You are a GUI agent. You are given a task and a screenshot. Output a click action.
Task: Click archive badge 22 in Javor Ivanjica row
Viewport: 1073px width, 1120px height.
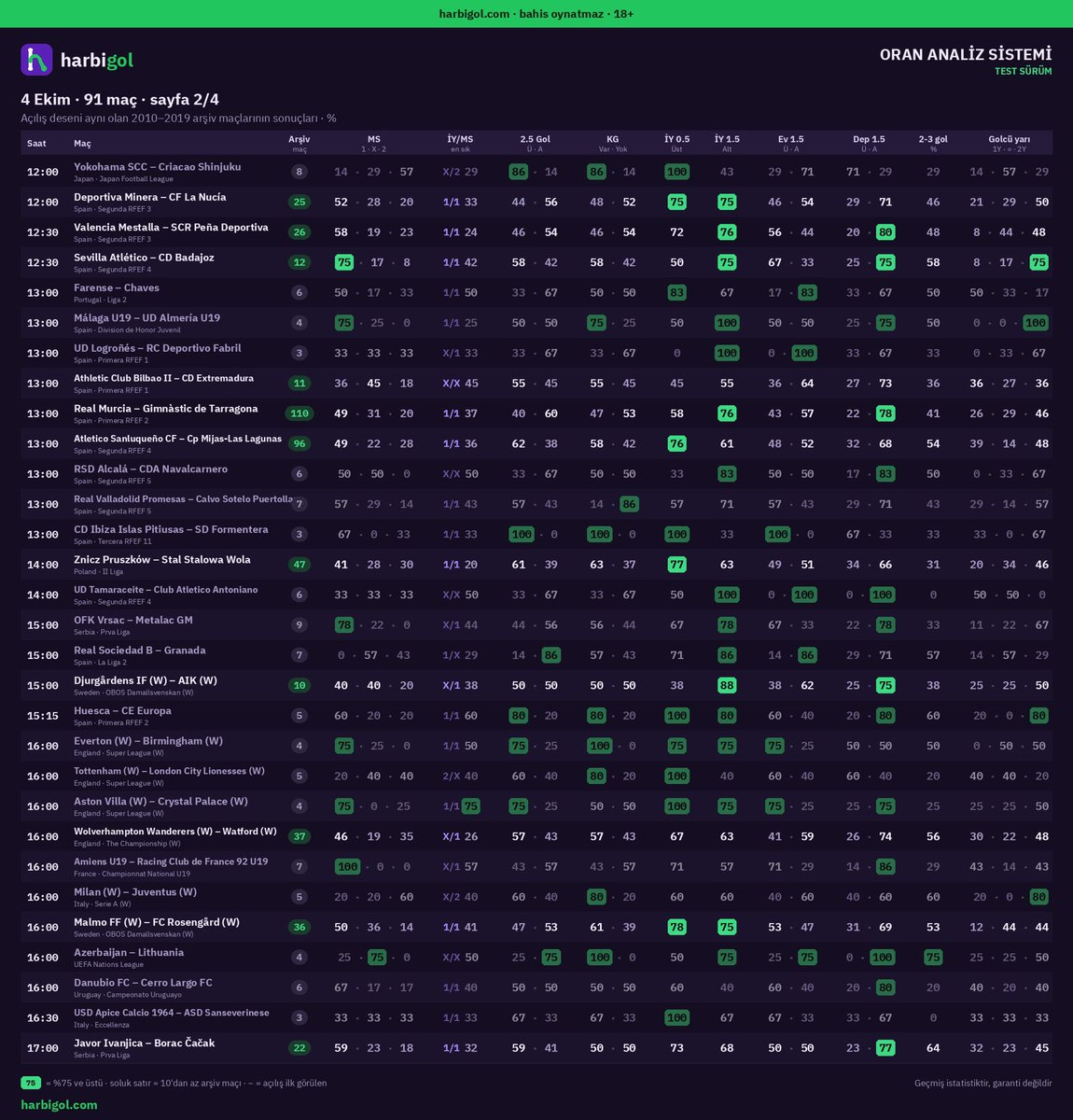click(299, 1048)
